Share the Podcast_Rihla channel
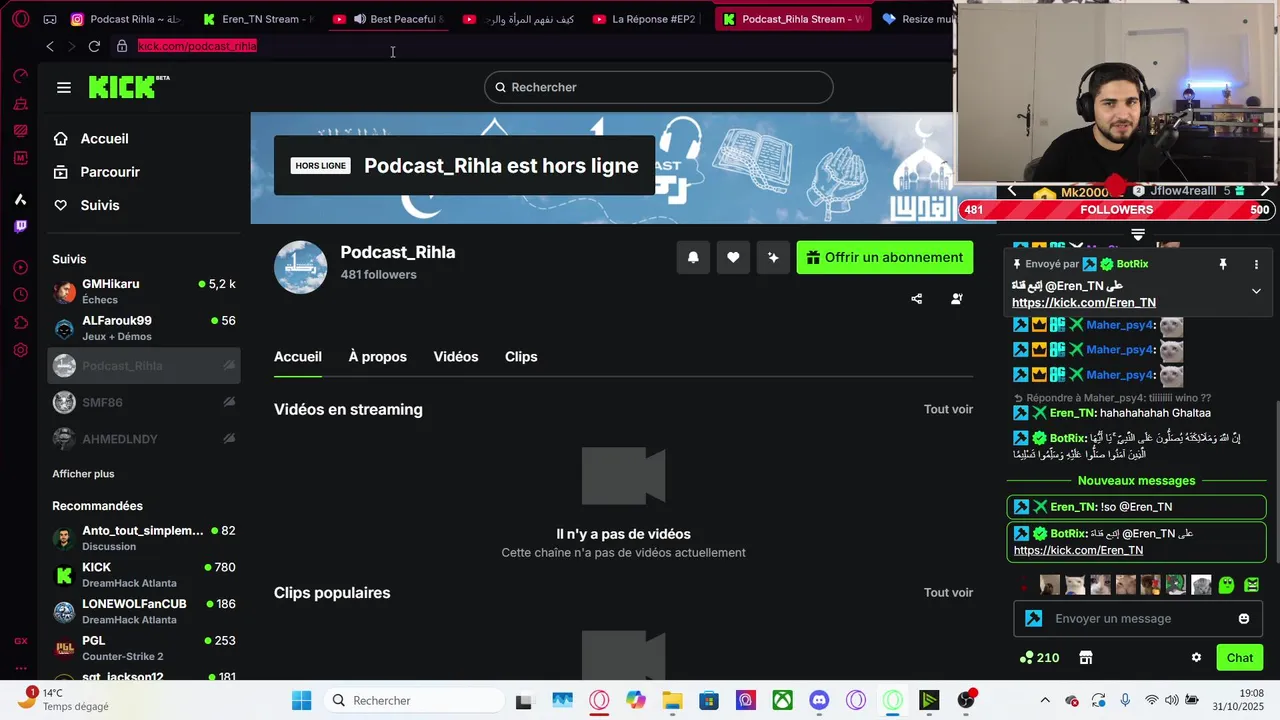The height and width of the screenshot is (720, 1280). 917,299
